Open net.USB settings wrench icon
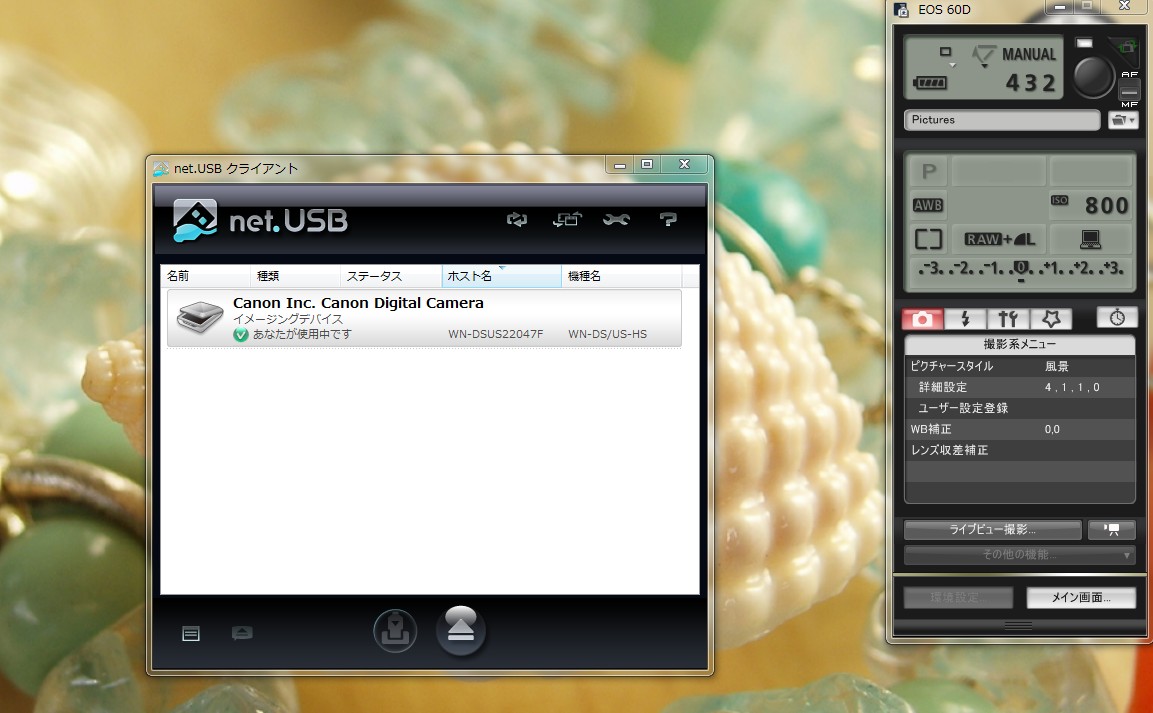Image resolution: width=1153 pixels, height=713 pixels. 616,219
